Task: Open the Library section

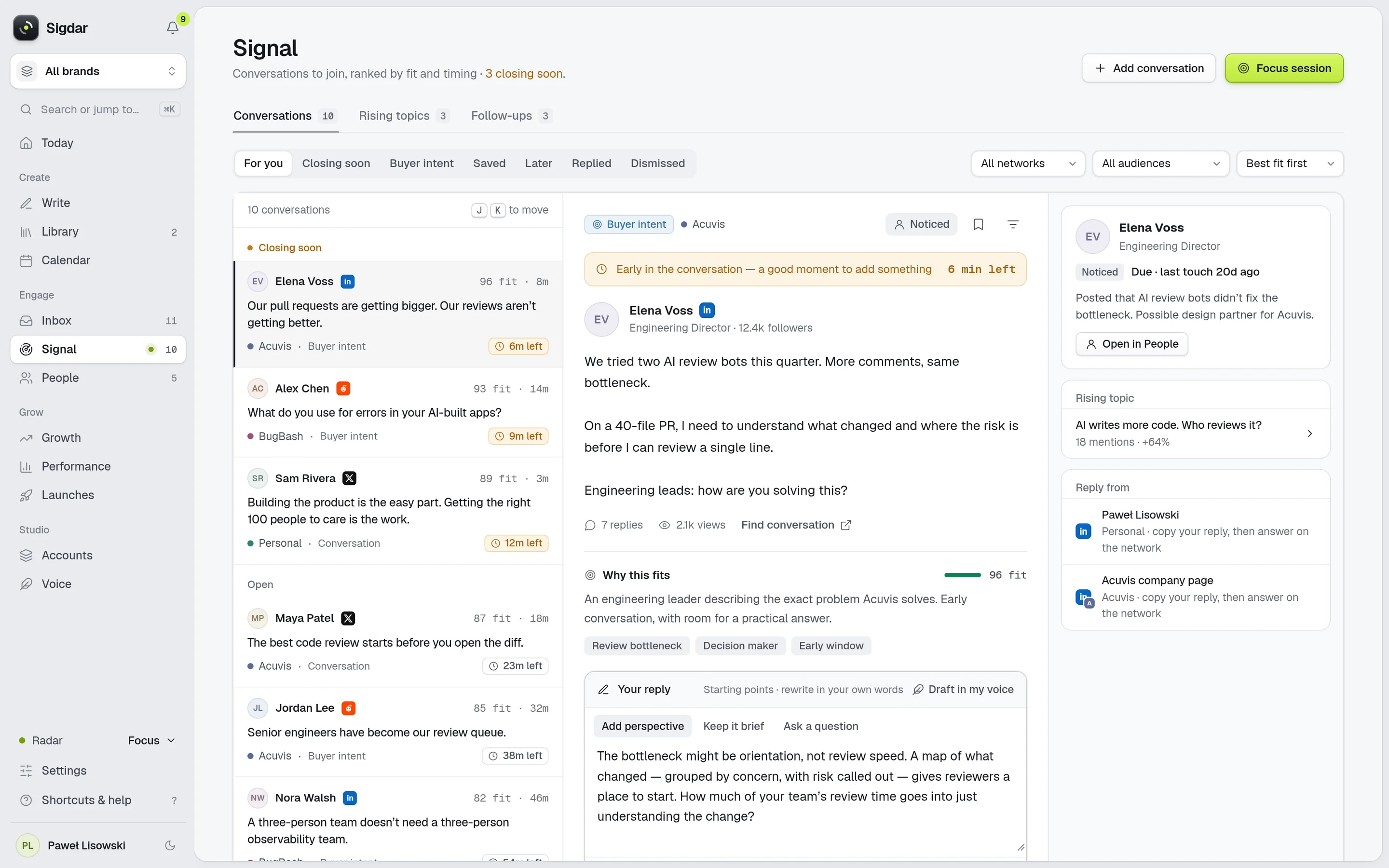Action: coord(97,231)
